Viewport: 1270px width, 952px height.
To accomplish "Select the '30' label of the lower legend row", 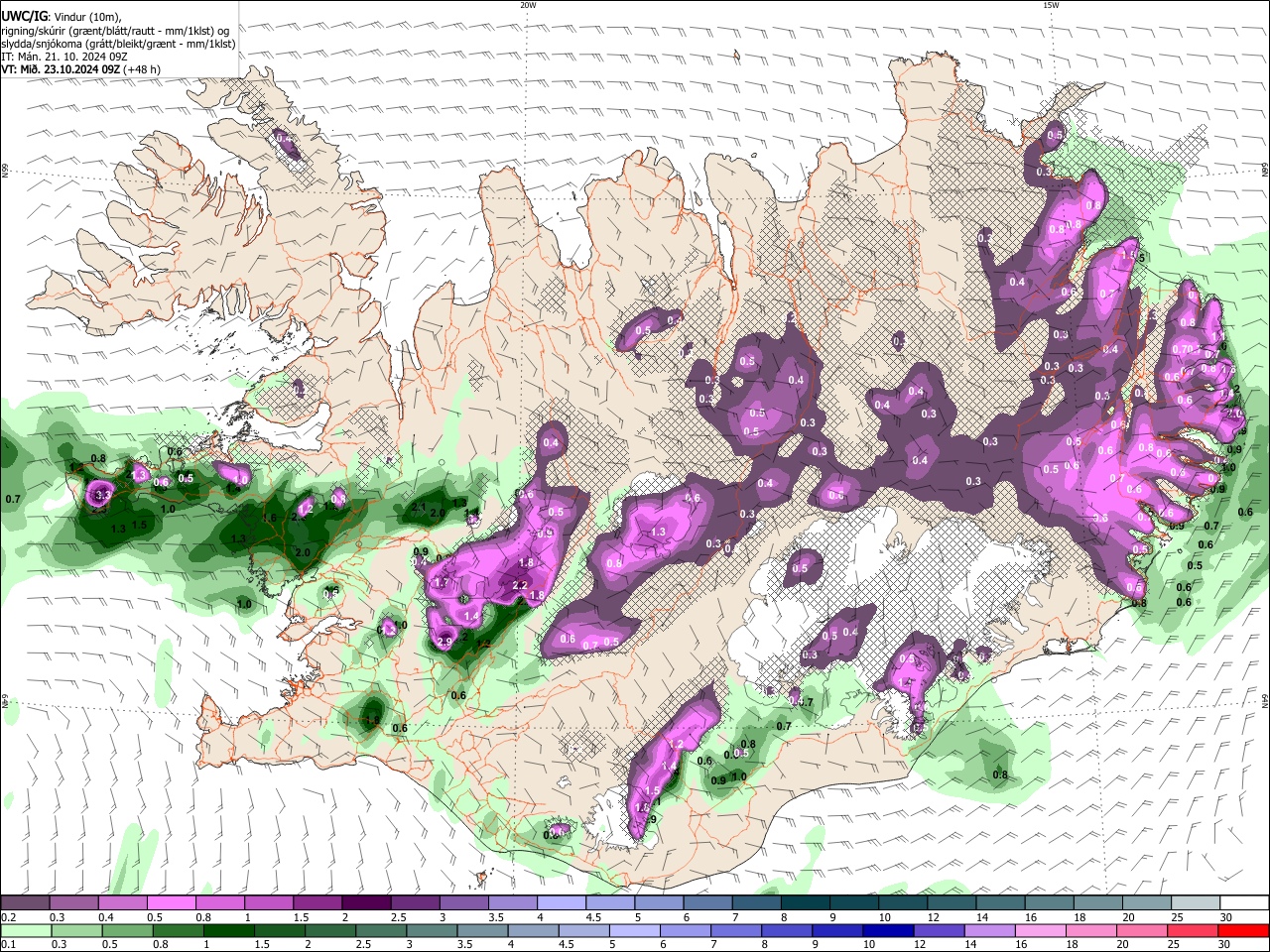I will click(x=1223, y=945).
